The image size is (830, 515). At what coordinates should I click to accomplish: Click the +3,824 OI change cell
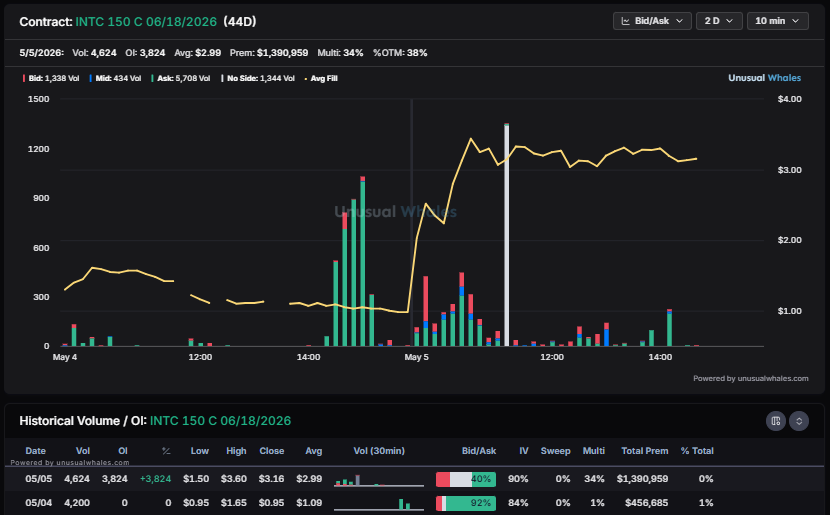tap(155, 479)
